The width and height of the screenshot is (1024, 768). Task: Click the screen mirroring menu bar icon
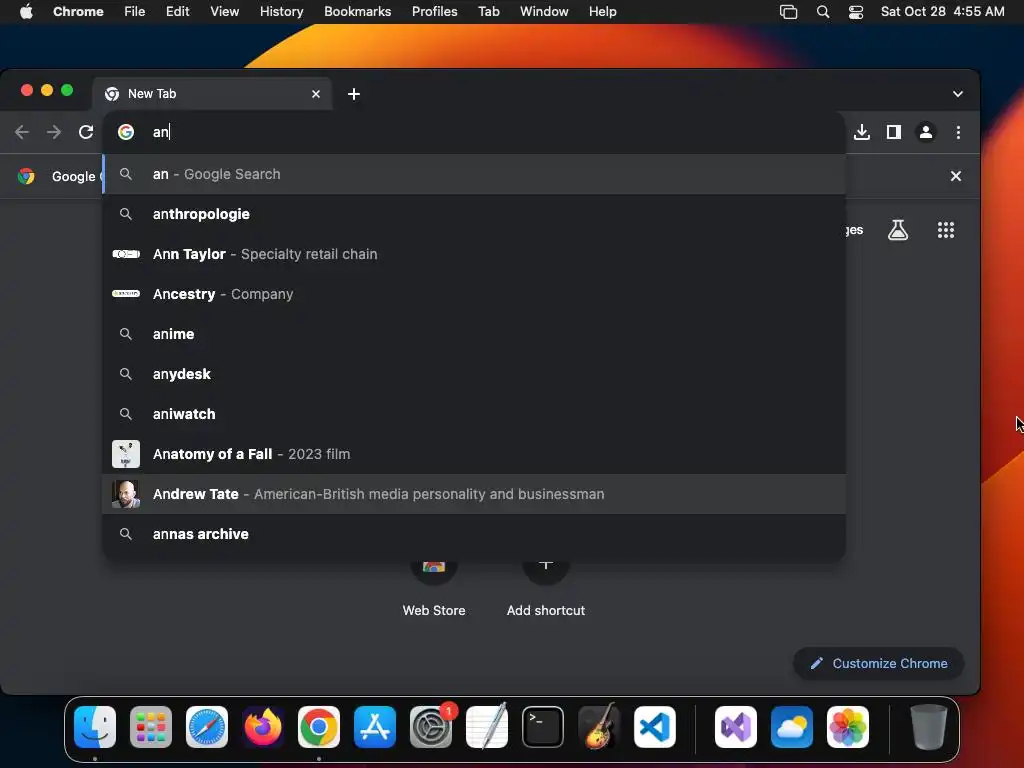click(x=789, y=12)
